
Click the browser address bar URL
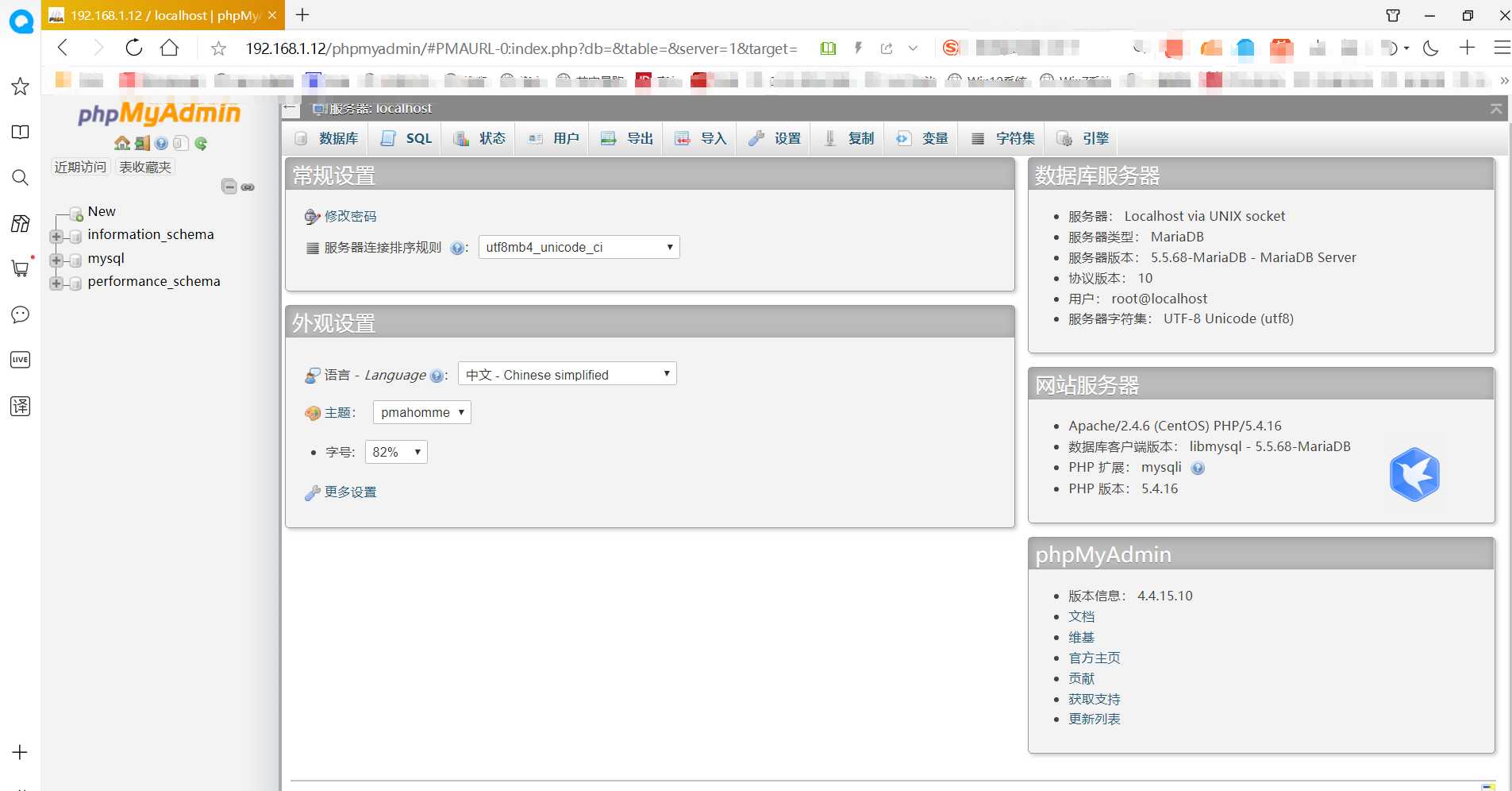pos(521,48)
